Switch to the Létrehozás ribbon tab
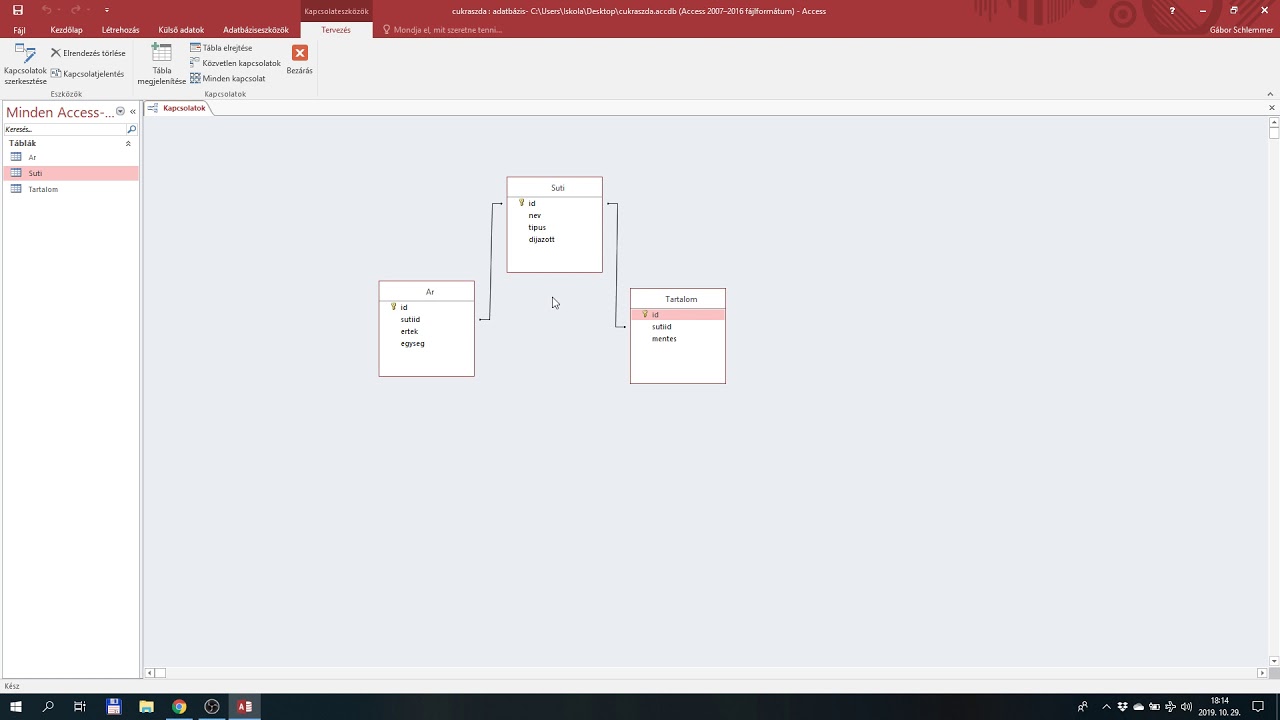 pyautogui.click(x=120, y=30)
